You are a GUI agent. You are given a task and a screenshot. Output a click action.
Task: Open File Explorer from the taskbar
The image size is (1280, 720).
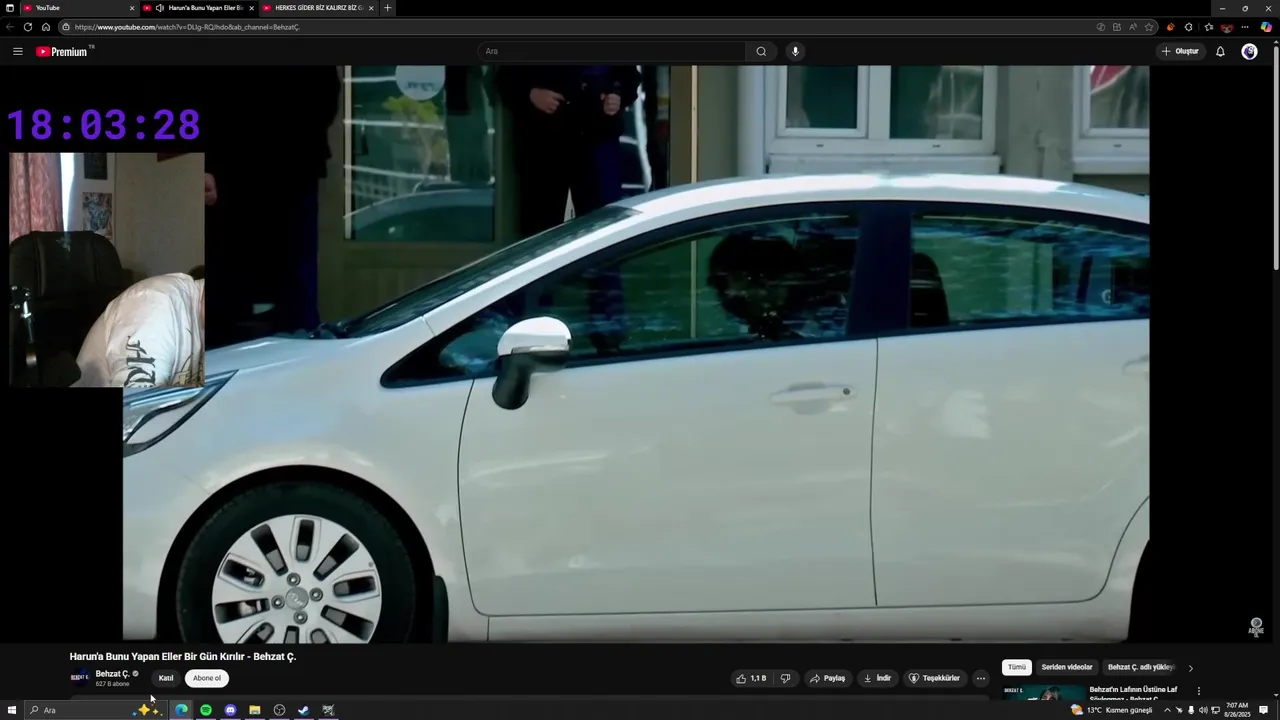tap(255, 710)
